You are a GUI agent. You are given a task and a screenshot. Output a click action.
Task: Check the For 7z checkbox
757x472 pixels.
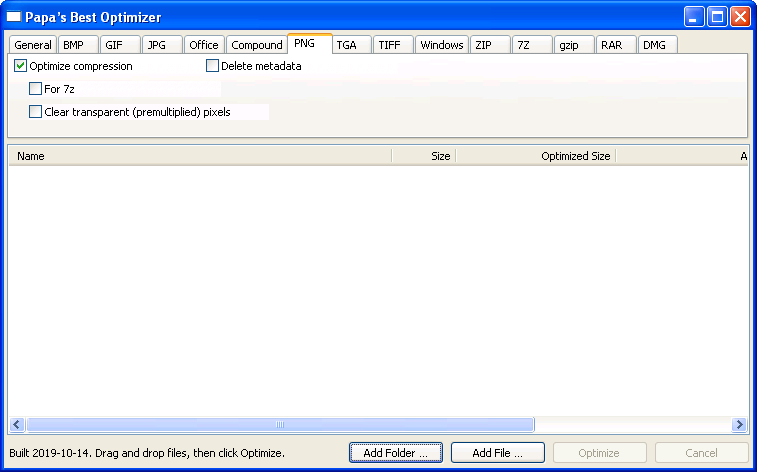[36, 89]
